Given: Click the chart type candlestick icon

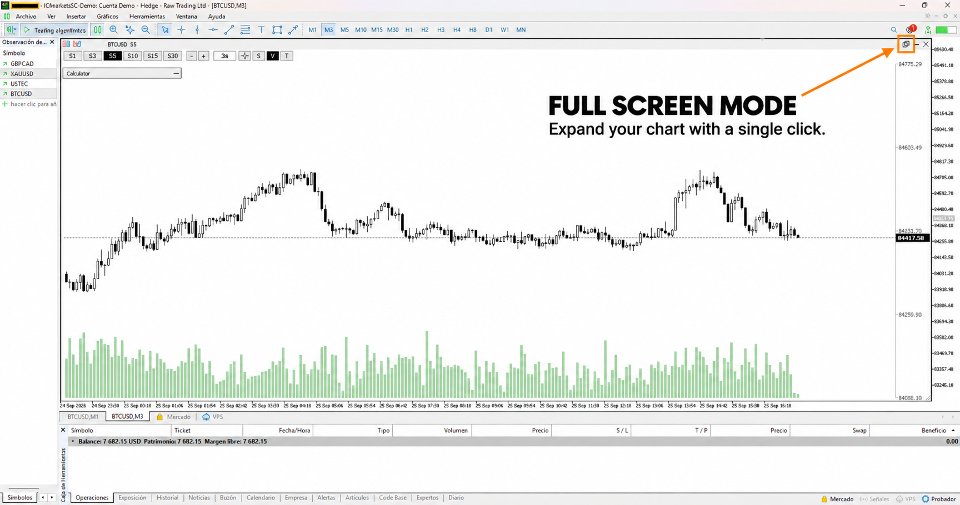Looking at the screenshot, I should (97, 29).
